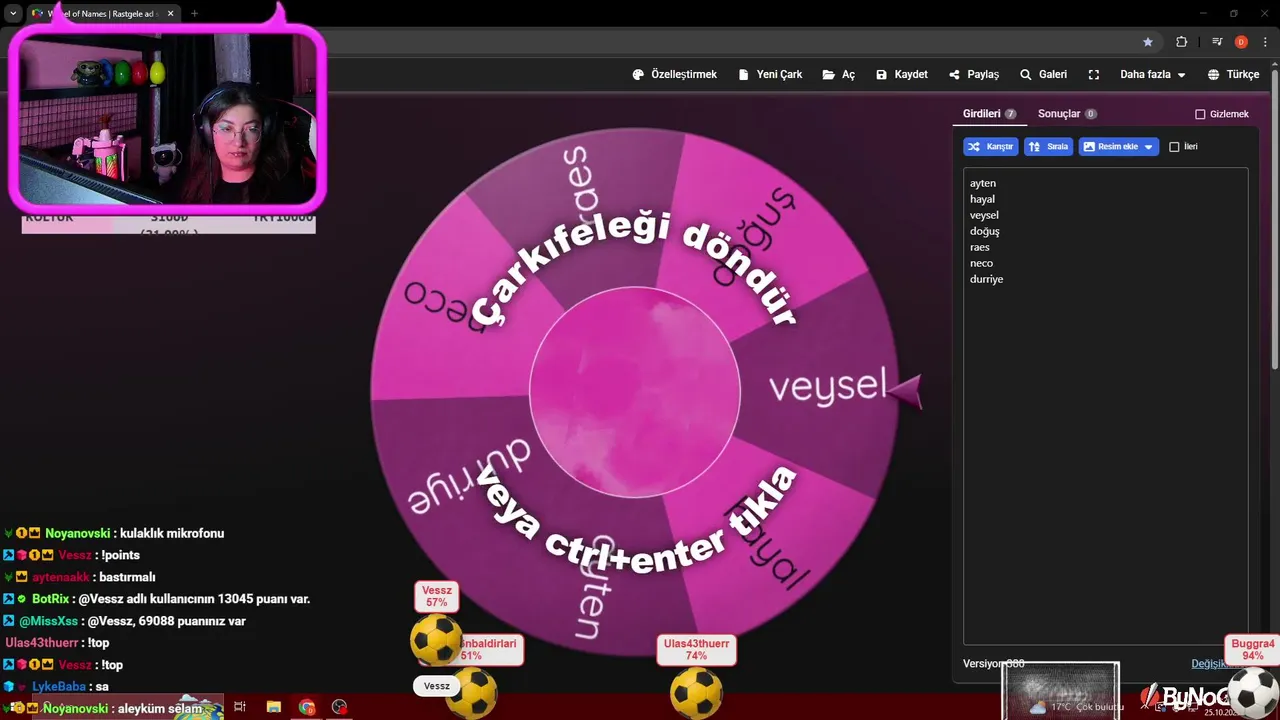This screenshot has width=1280, height=720.
Task: Click the Vessz 57% ball label
Action: (x=436, y=596)
